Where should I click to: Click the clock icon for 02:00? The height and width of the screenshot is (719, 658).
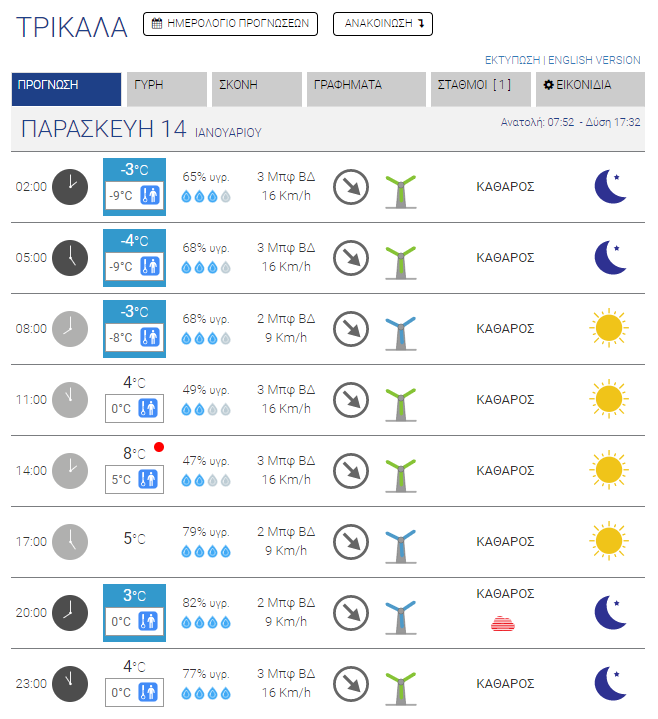pyautogui.click(x=70, y=186)
